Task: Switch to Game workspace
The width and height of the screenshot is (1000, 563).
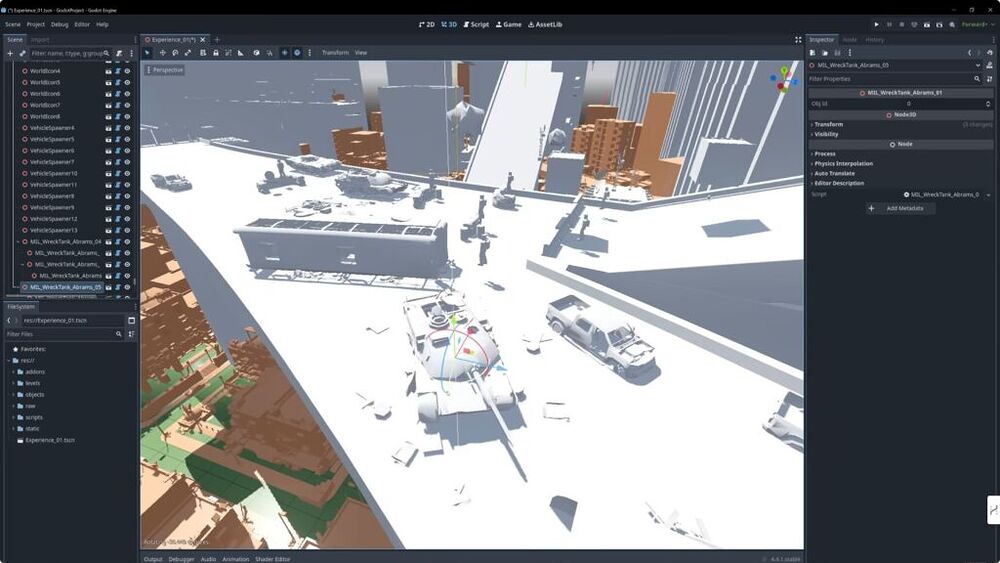Action: point(508,24)
